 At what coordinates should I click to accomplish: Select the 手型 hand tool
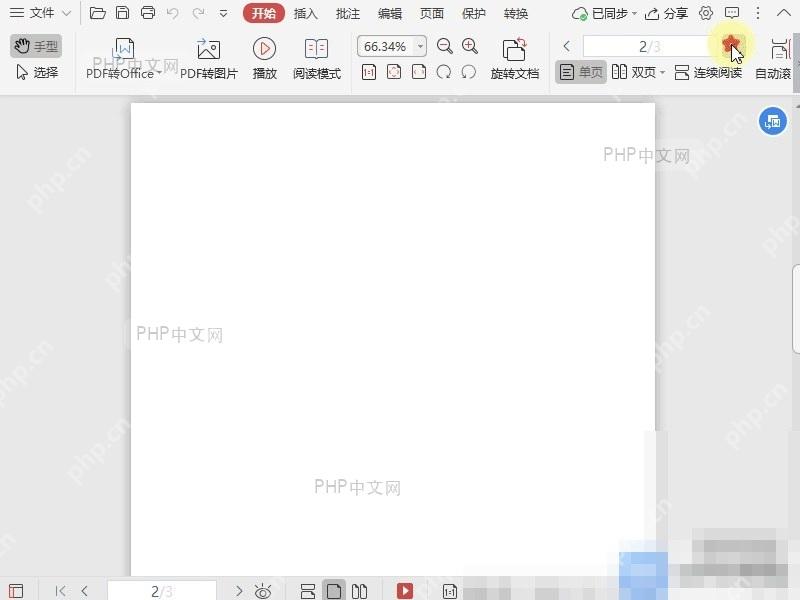(36, 46)
